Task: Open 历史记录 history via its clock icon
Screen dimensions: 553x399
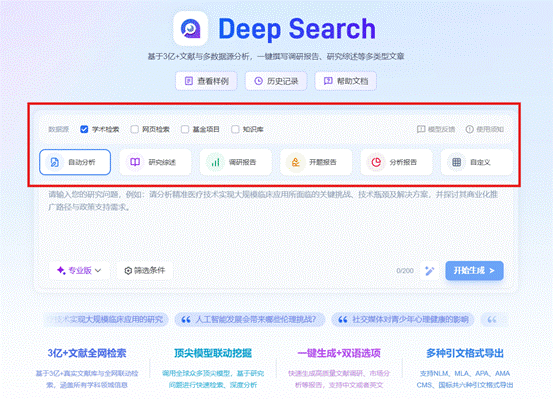Action: pyautogui.click(x=259, y=81)
